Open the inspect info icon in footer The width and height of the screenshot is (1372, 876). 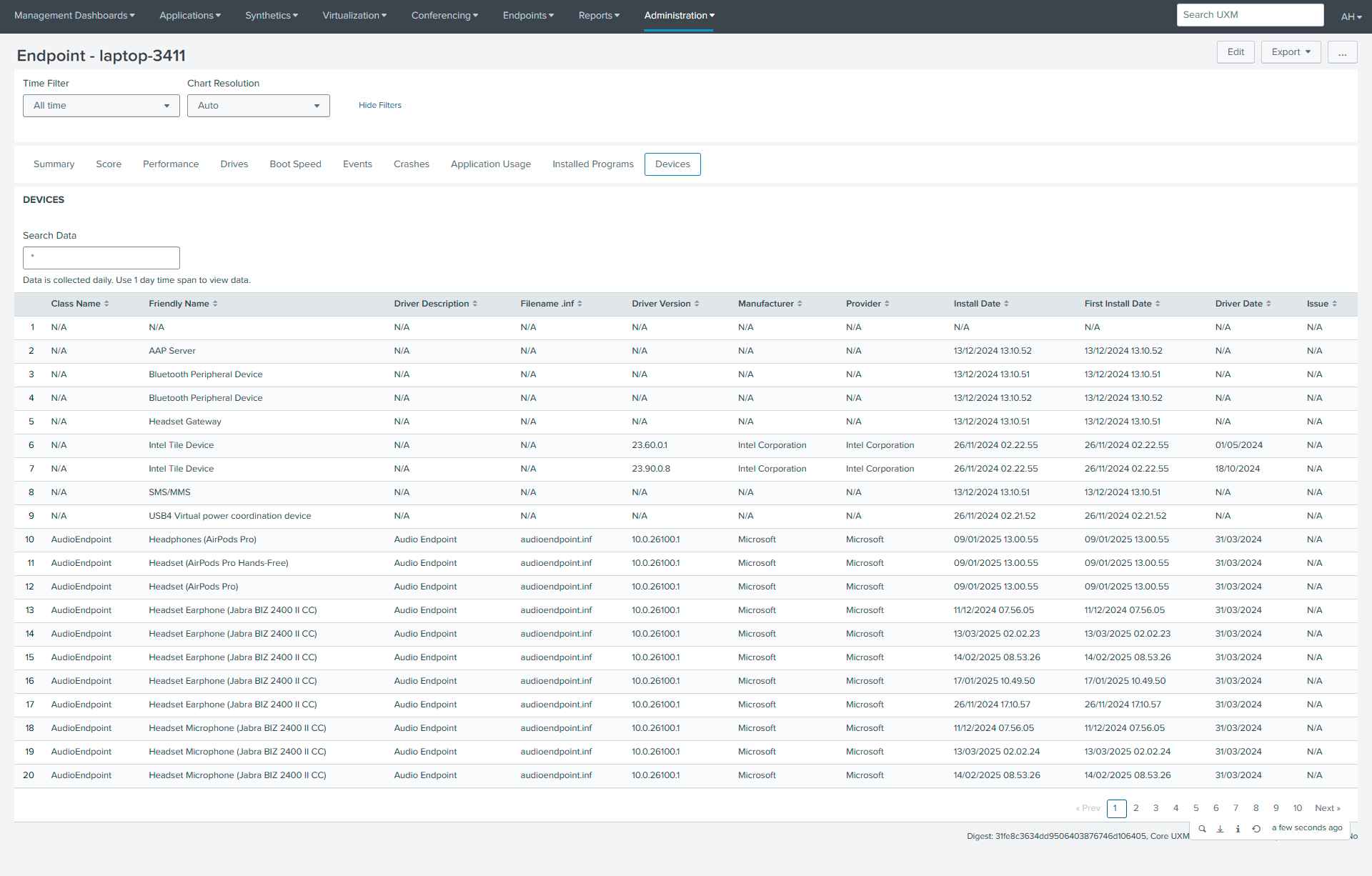coord(1238,829)
